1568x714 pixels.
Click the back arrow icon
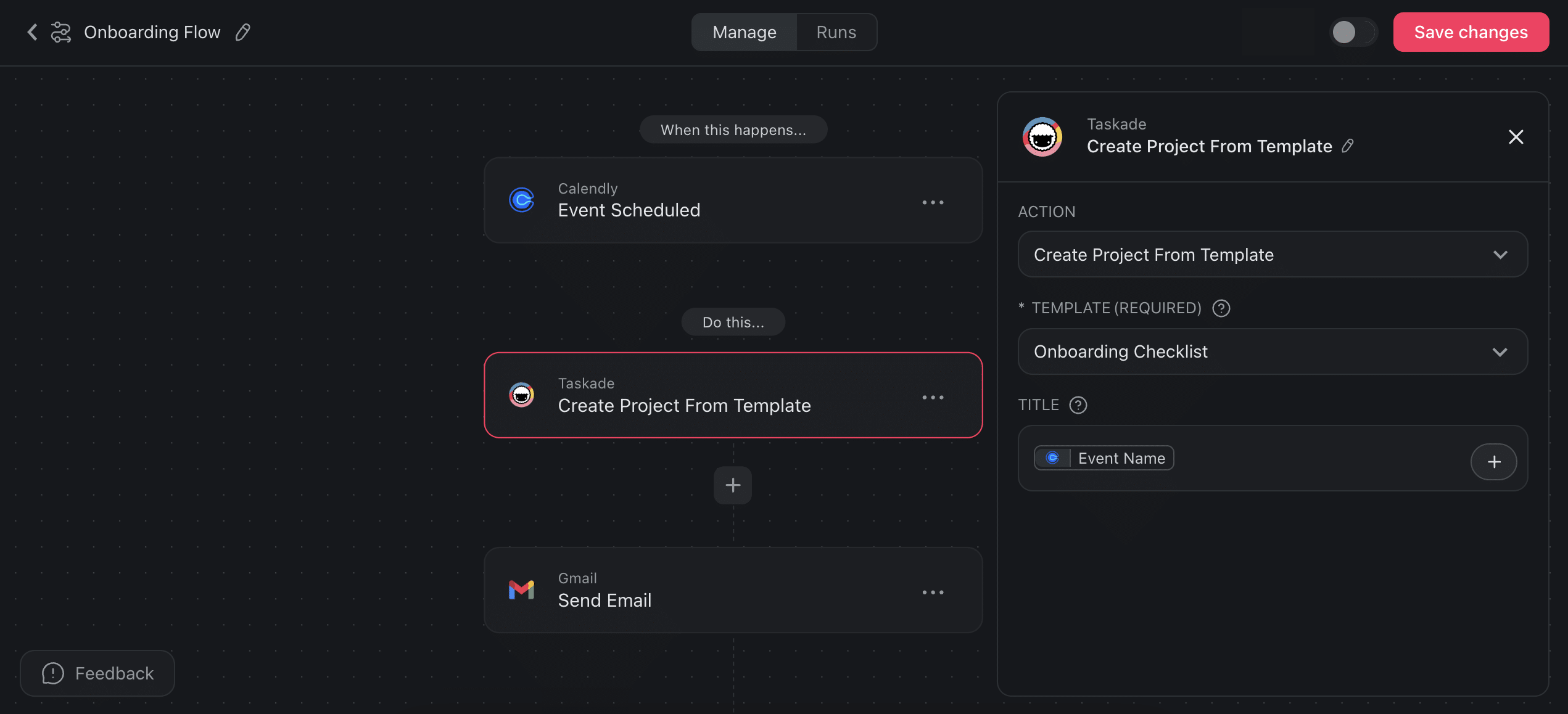(33, 32)
